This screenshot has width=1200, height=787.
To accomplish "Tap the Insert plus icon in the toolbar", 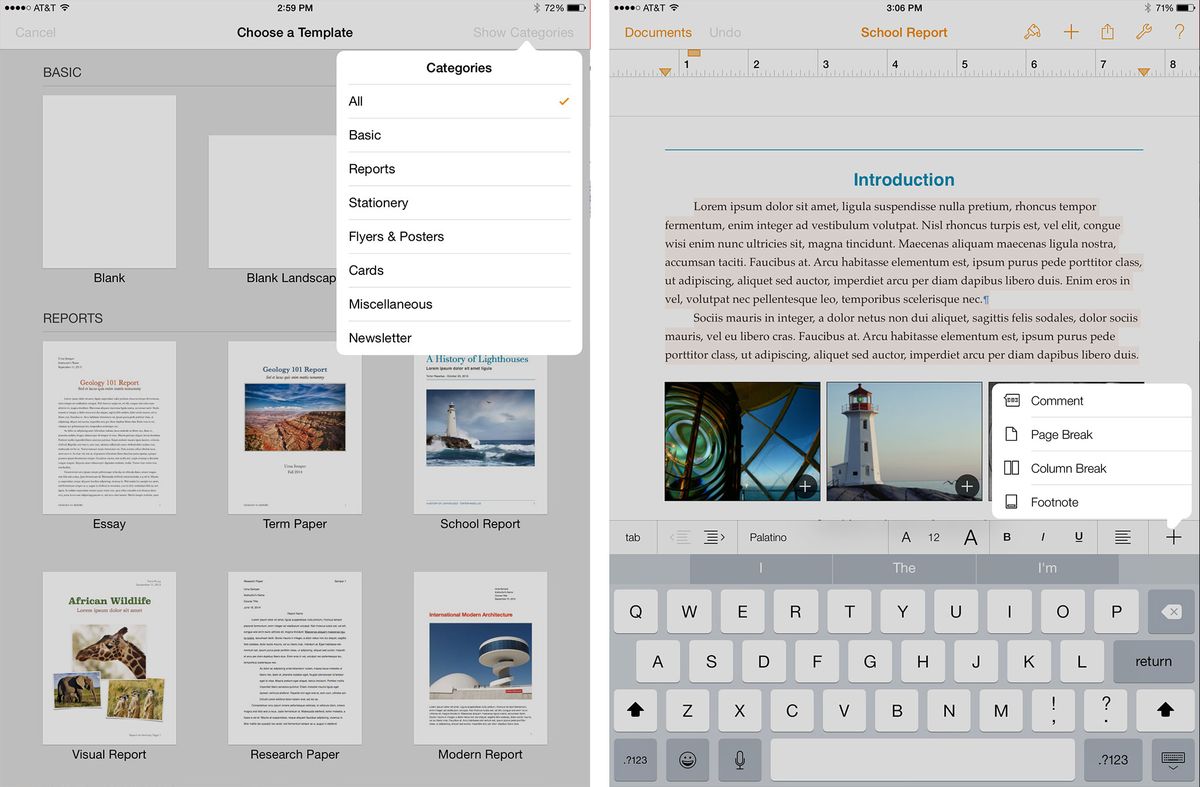I will [x=1070, y=31].
